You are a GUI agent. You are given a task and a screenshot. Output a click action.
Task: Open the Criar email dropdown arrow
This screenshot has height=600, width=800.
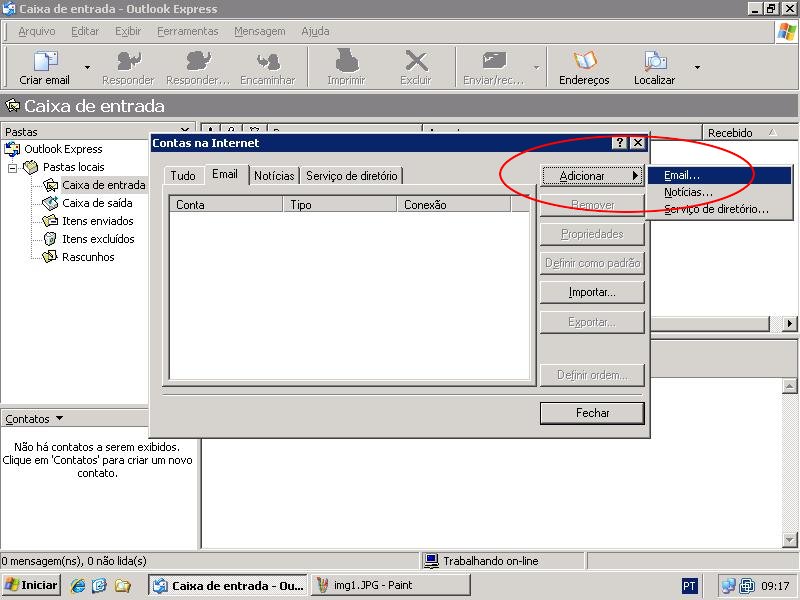point(87,67)
